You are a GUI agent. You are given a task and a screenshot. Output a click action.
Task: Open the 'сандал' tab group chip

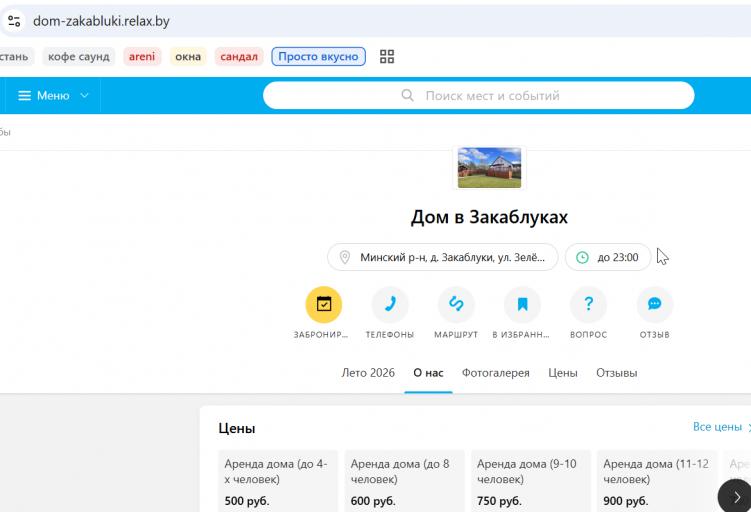click(239, 57)
